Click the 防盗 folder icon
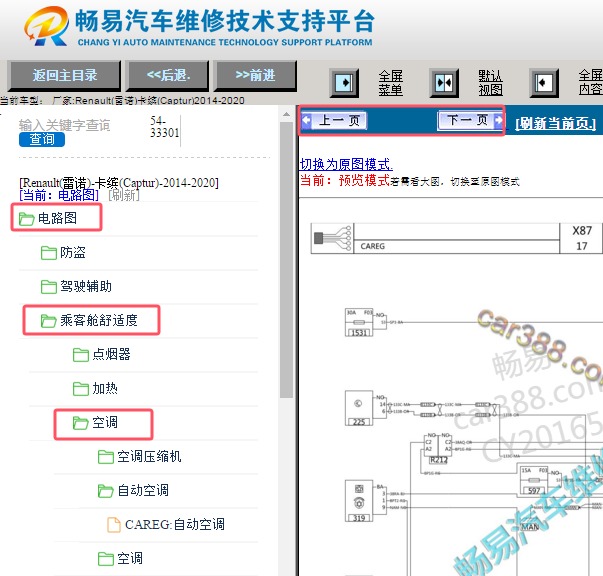Image resolution: width=603 pixels, height=576 pixels. [x=48, y=253]
